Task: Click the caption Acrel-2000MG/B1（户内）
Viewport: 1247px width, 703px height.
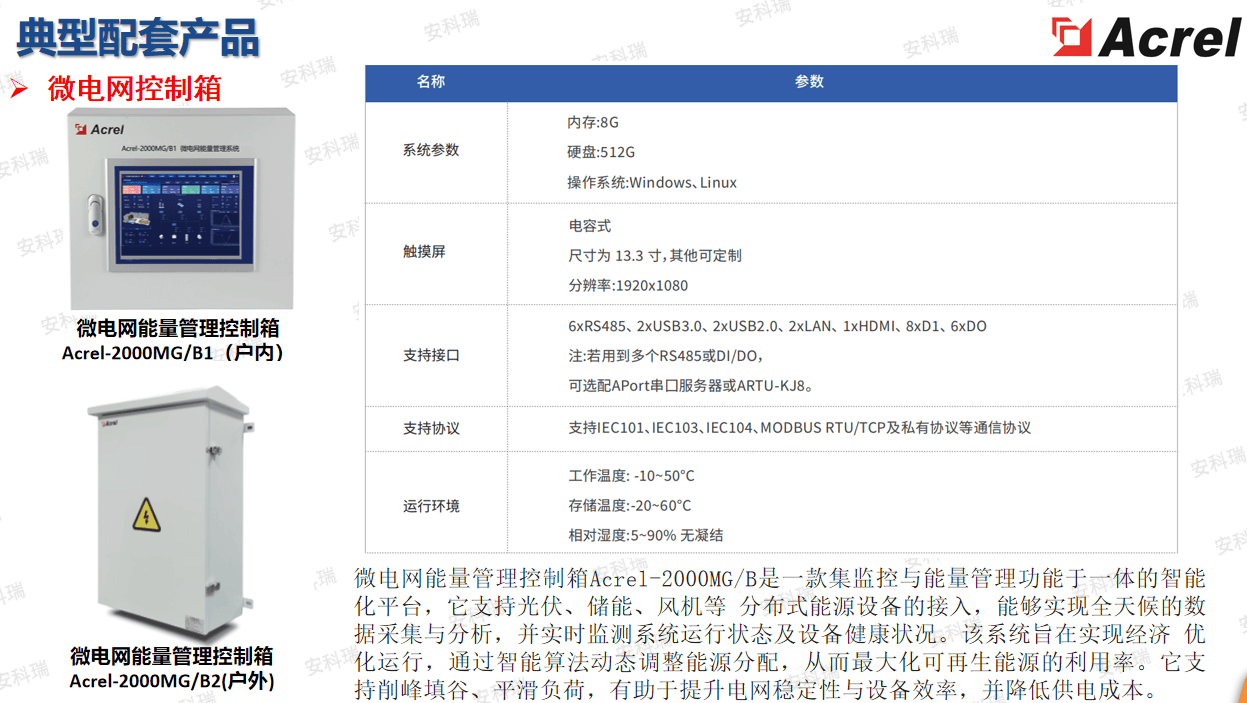Action: coord(173,353)
